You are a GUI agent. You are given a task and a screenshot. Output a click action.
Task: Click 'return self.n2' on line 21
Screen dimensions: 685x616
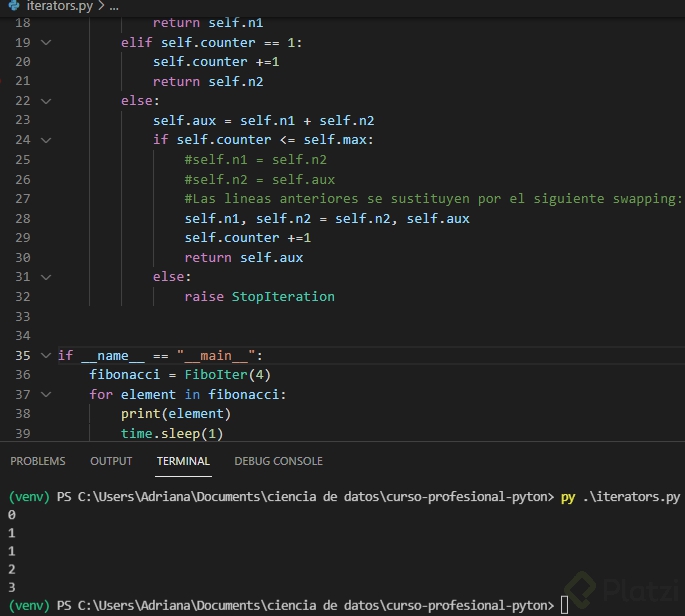point(208,81)
